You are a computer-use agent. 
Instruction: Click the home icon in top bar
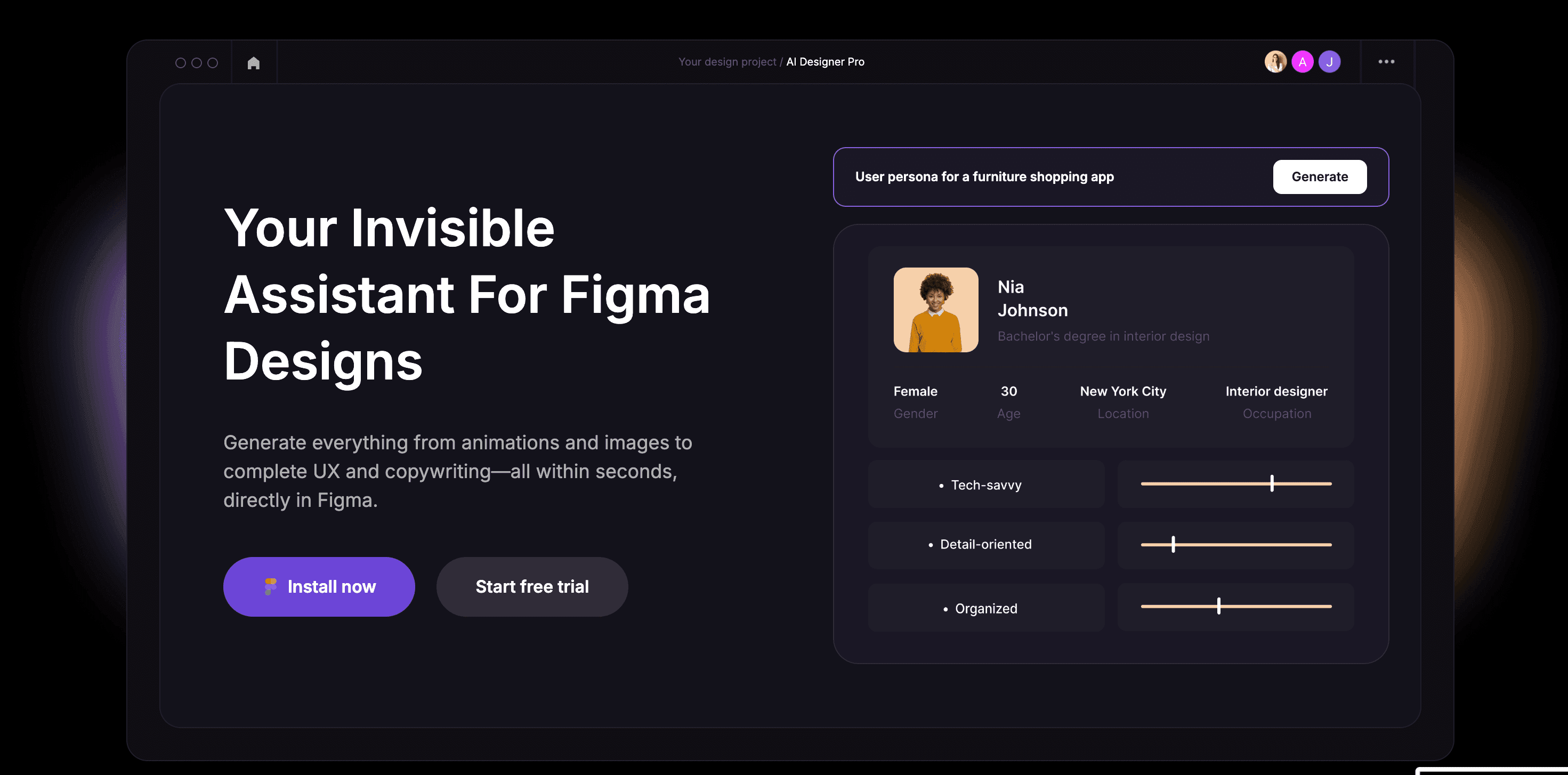point(253,63)
